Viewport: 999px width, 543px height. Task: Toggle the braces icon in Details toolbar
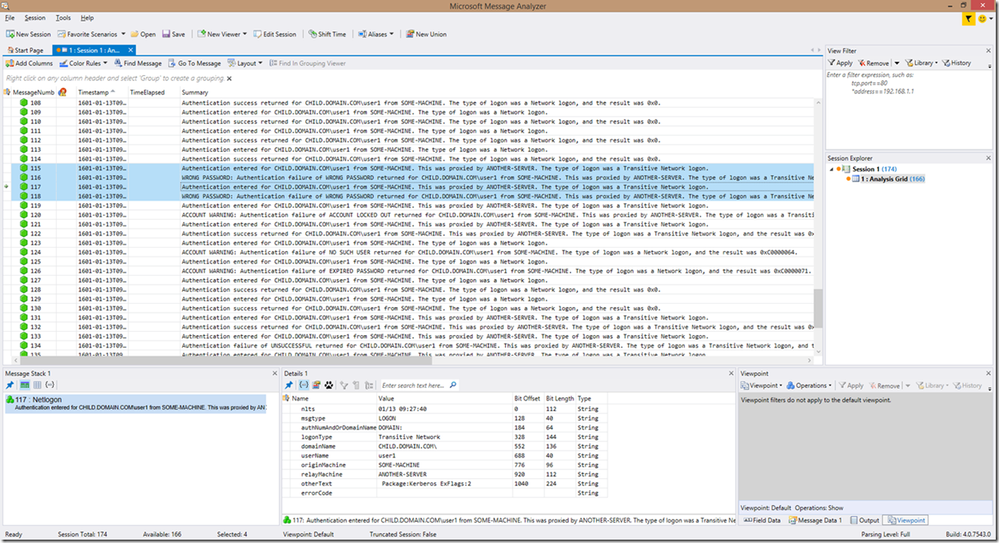[303, 385]
